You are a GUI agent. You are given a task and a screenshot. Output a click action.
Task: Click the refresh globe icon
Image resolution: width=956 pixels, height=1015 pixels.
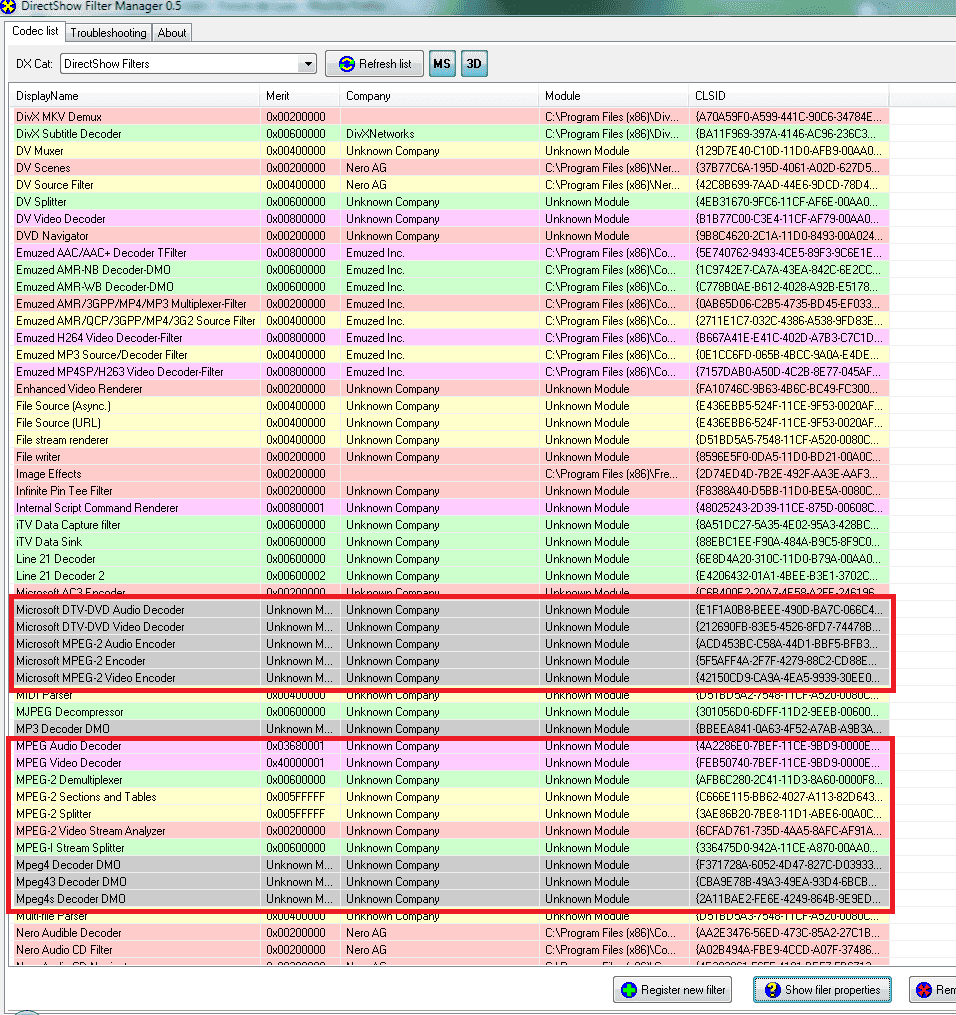(x=347, y=63)
